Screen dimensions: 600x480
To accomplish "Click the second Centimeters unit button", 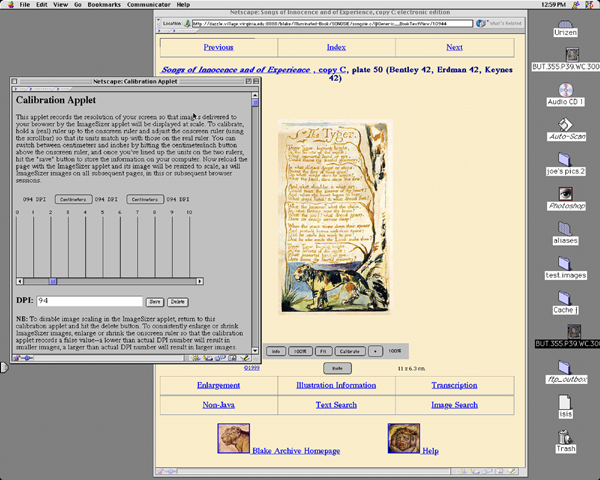I will (x=145, y=199).
